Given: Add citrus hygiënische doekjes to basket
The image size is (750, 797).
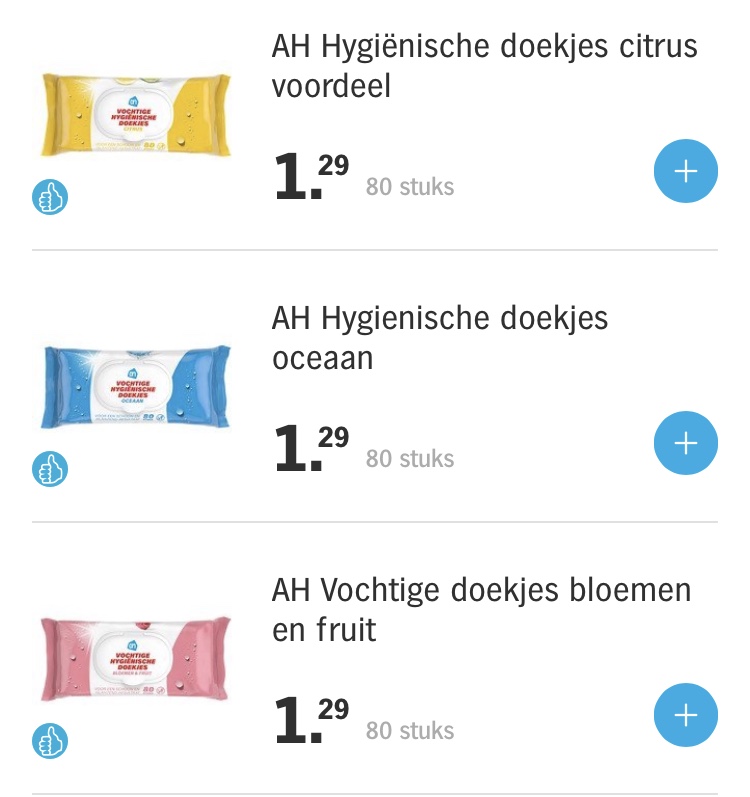Looking at the screenshot, I should click(x=685, y=171).
